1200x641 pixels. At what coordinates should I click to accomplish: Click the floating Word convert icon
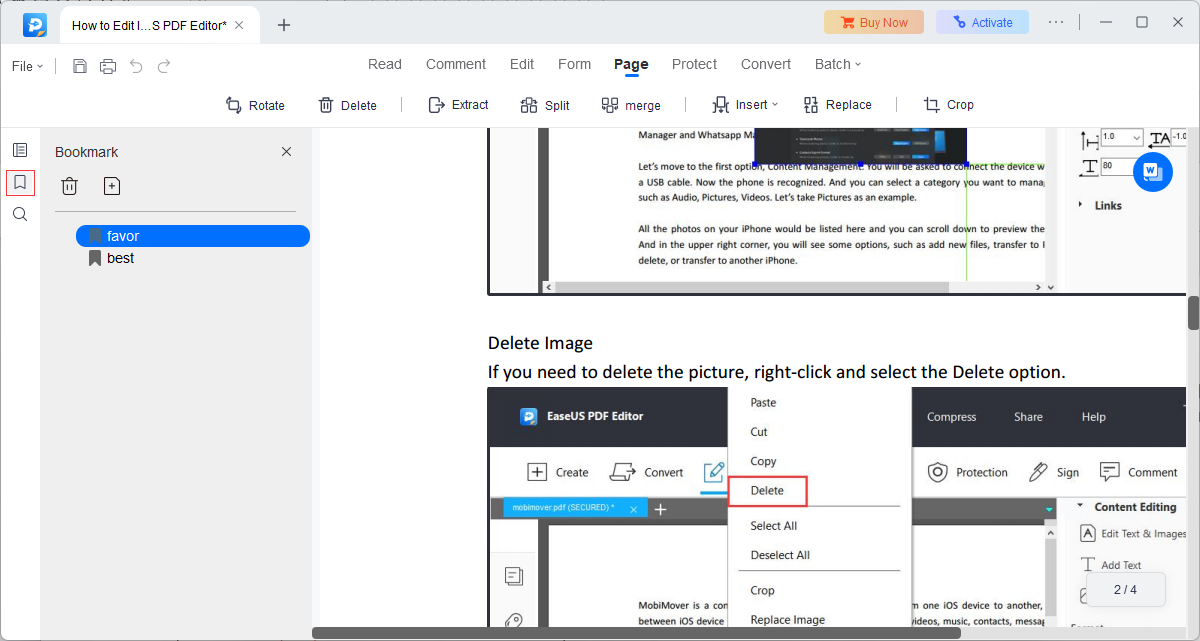click(x=1152, y=172)
